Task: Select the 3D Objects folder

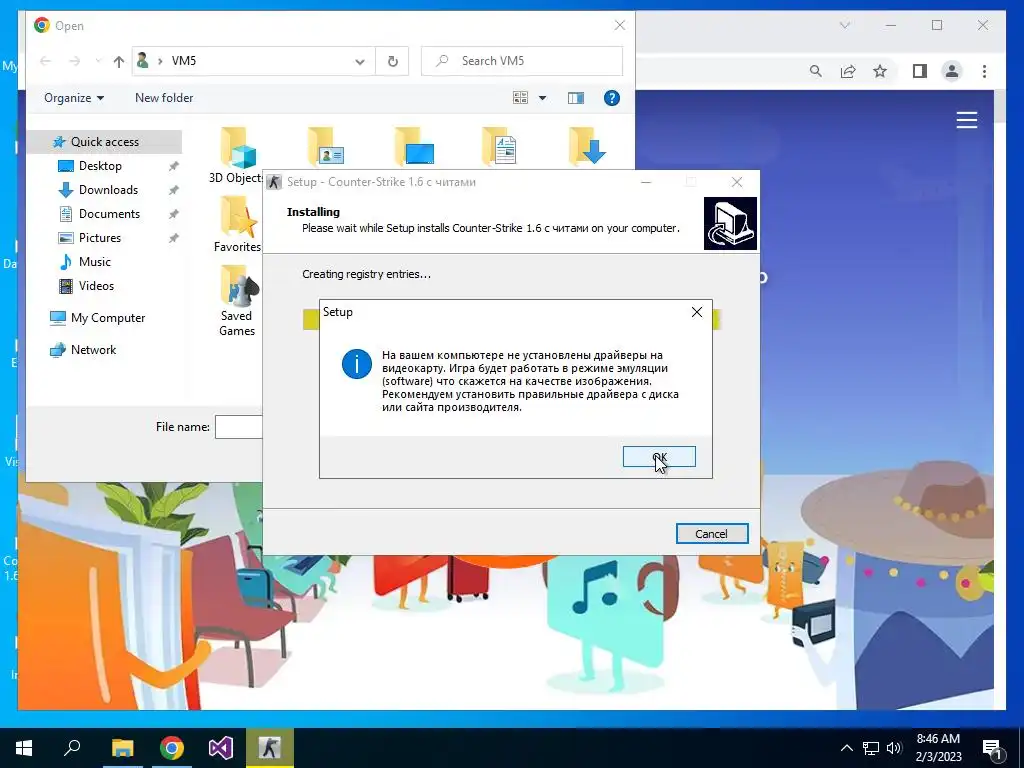Action: pyautogui.click(x=235, y=155)
